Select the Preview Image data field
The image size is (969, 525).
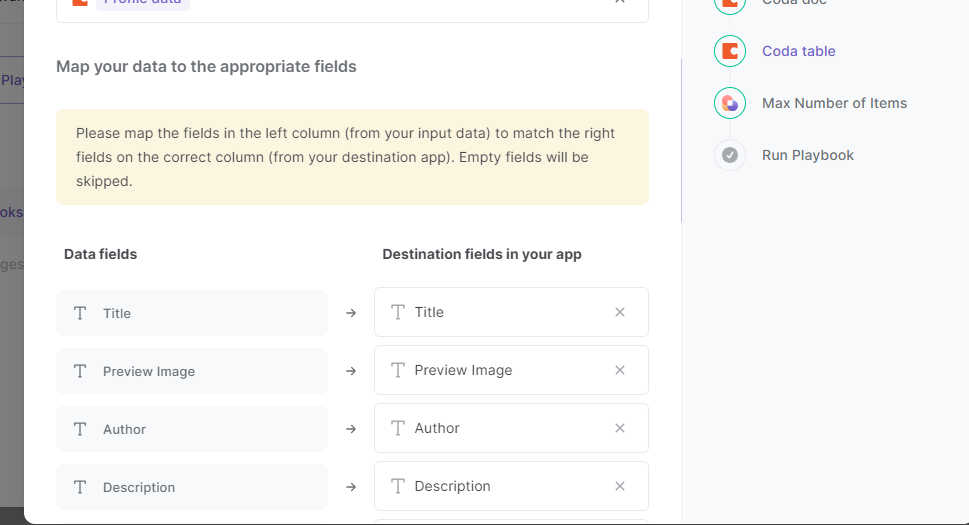192,371
